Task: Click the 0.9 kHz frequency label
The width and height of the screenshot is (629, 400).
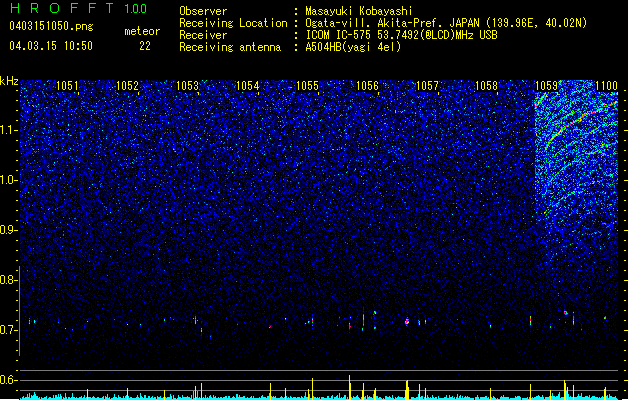Action: 8,230
